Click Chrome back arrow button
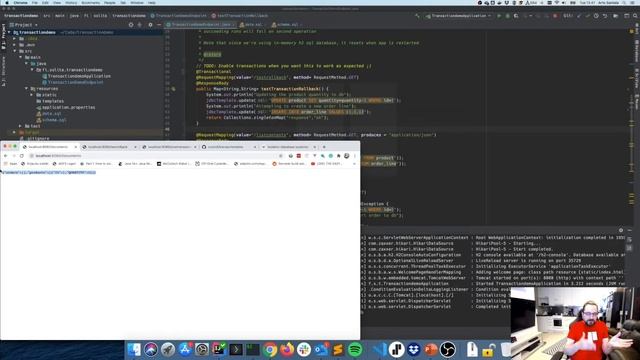 click(5, 156)
